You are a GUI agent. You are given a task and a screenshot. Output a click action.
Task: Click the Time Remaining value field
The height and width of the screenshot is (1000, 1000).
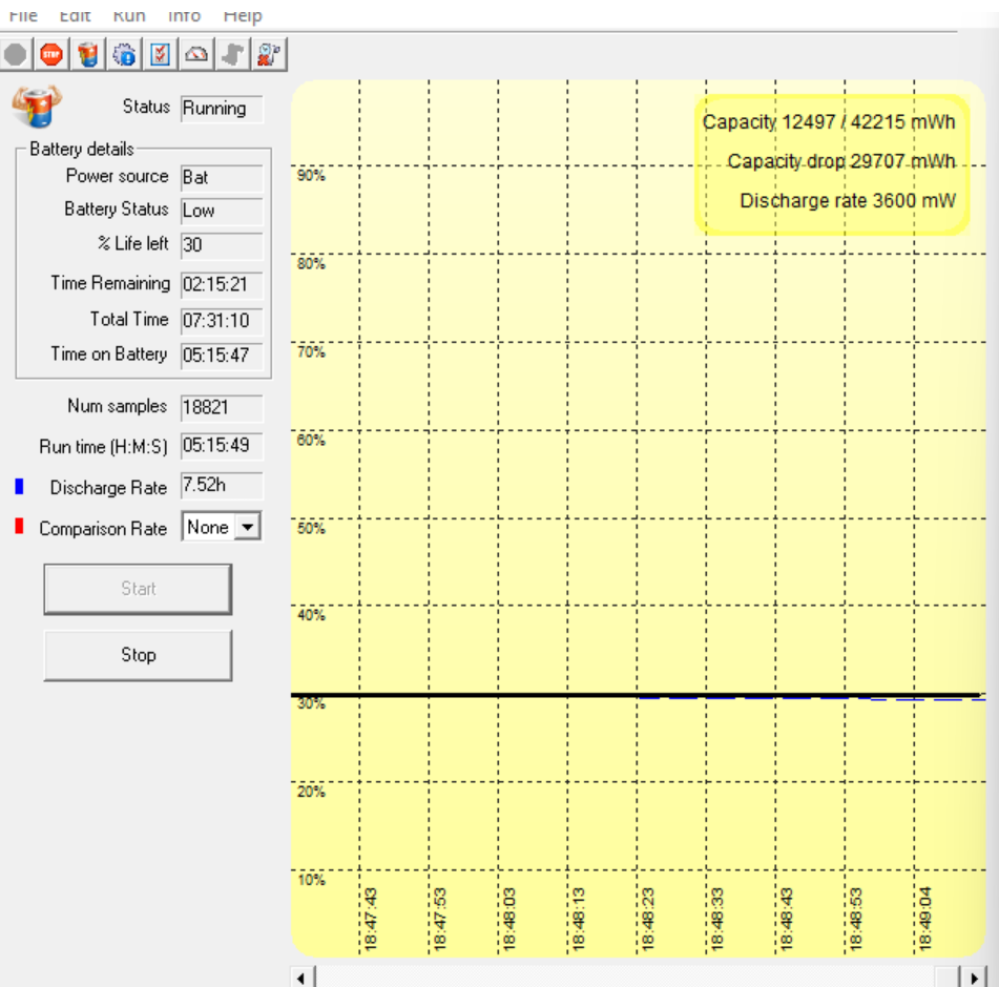(x=221, y=284)
